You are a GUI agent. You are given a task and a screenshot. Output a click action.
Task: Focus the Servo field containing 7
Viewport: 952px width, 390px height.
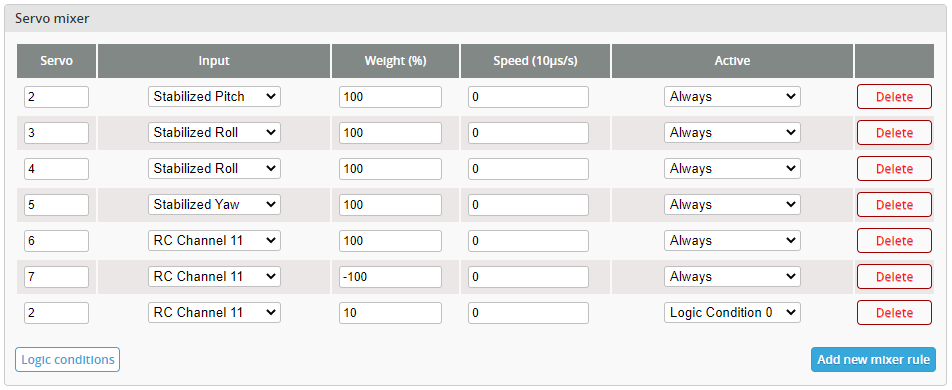pyautogui.click(x=56, y=276)
